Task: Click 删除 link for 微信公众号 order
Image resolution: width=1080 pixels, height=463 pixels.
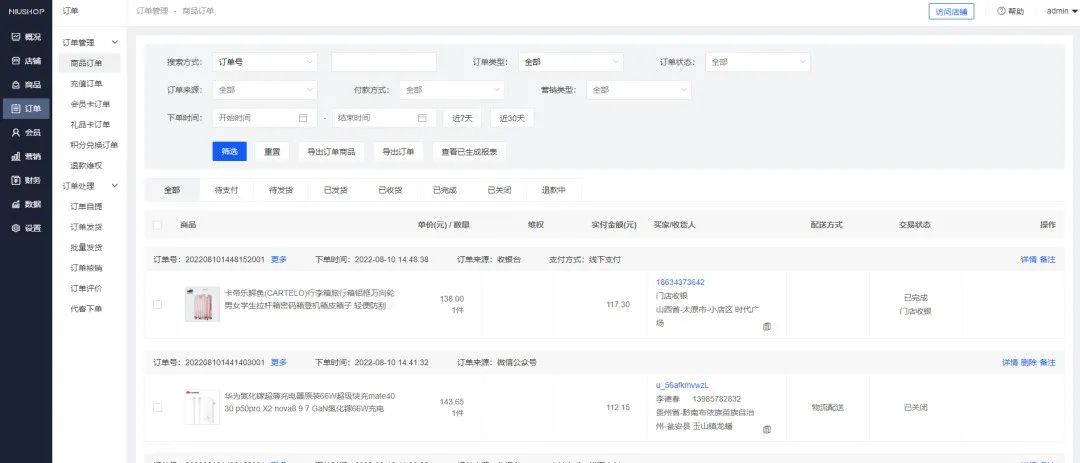Action: tap(1028, 362)
